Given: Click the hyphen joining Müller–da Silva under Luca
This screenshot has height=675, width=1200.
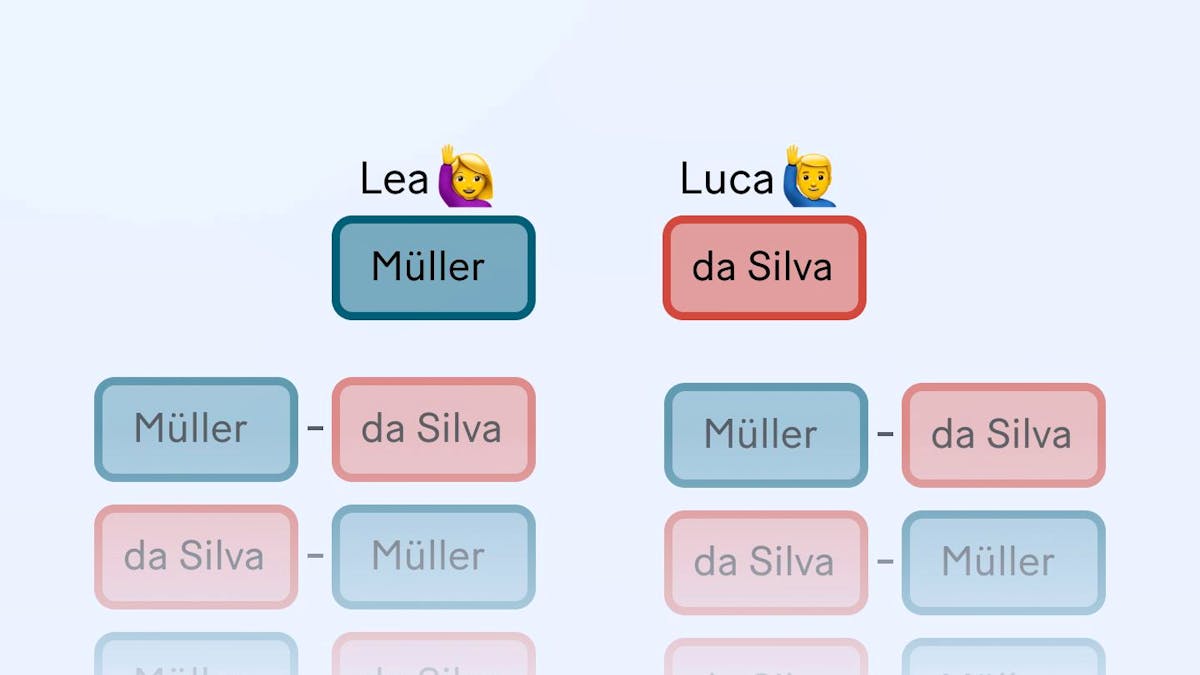Looking at the screenshot, I should pos(885,435).
